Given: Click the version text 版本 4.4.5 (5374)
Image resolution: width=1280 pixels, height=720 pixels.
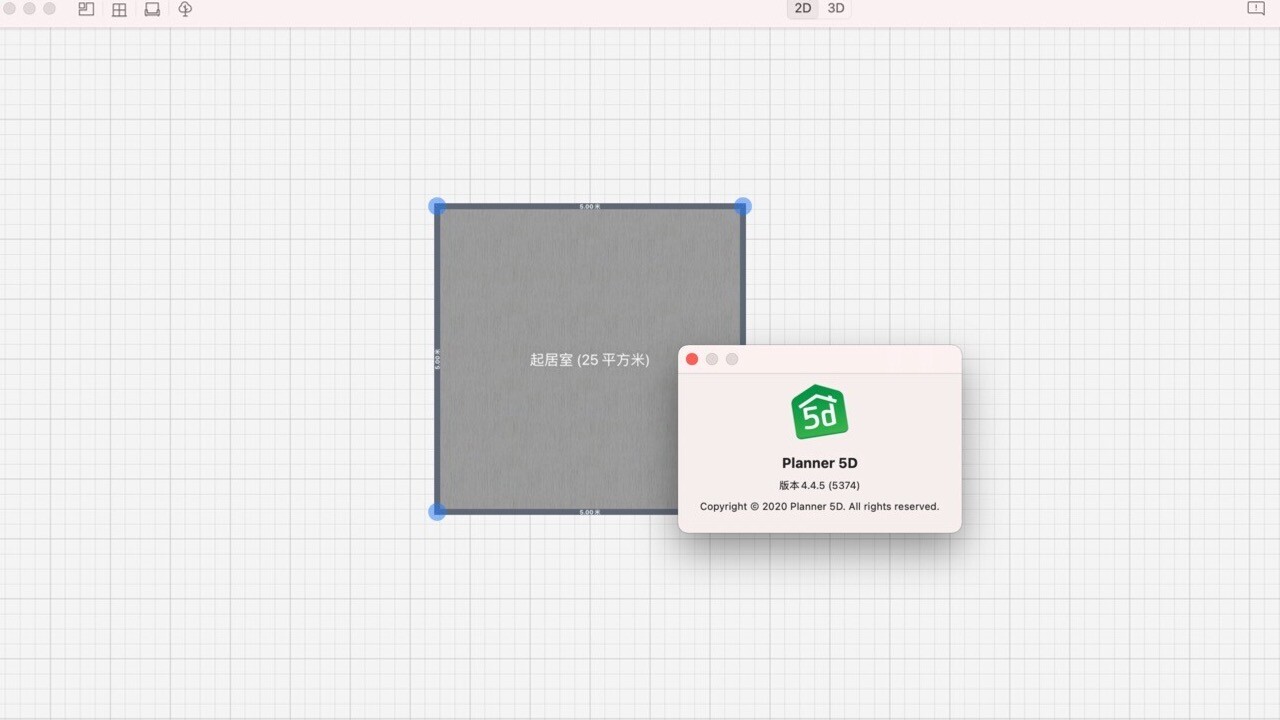Looking at the screenshot, I should click(x=820, y=485).
